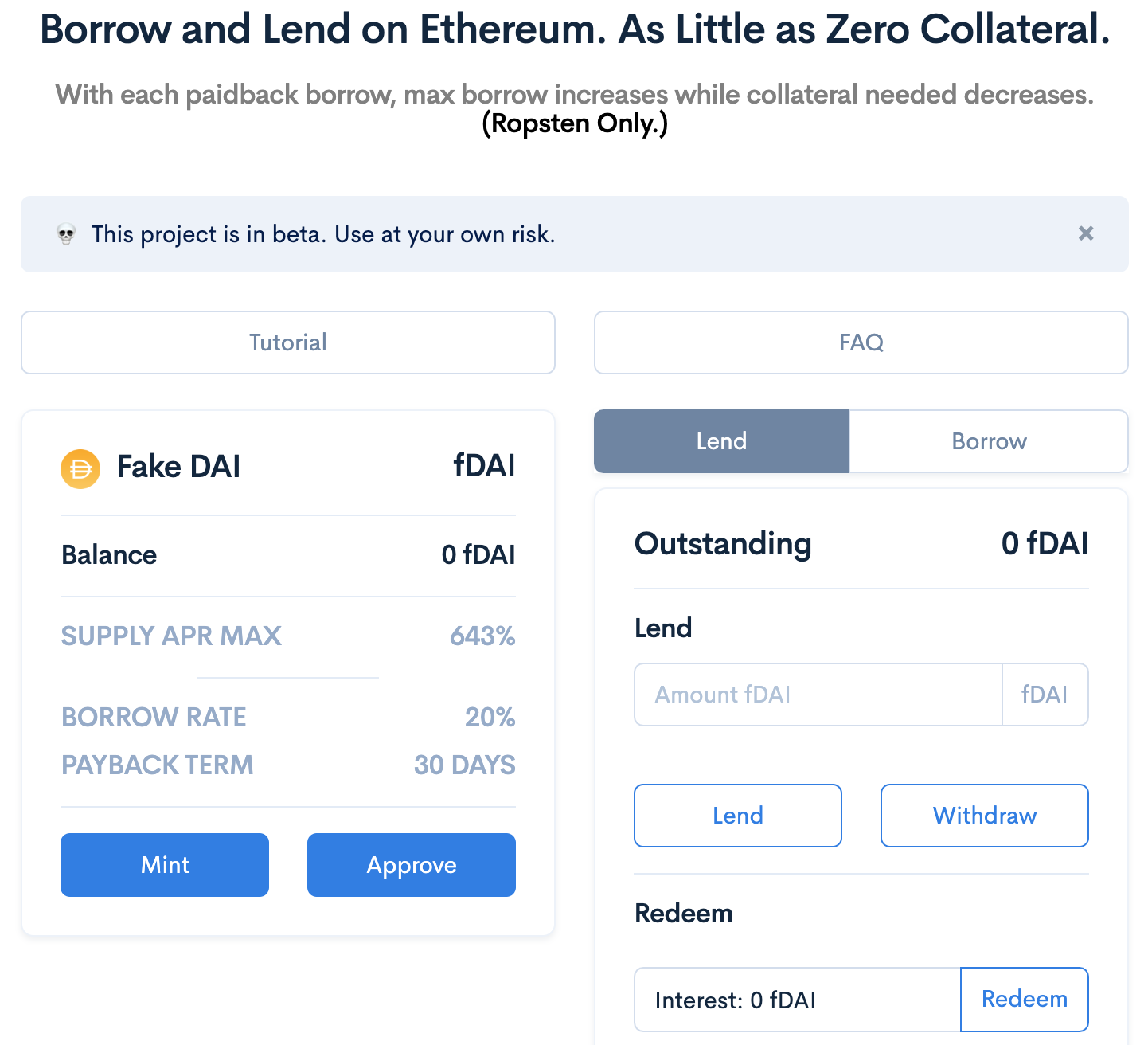Click the Interest: 0 fDAI field
Viewport: 1148px width, 1045px height.
(798, 1000)
